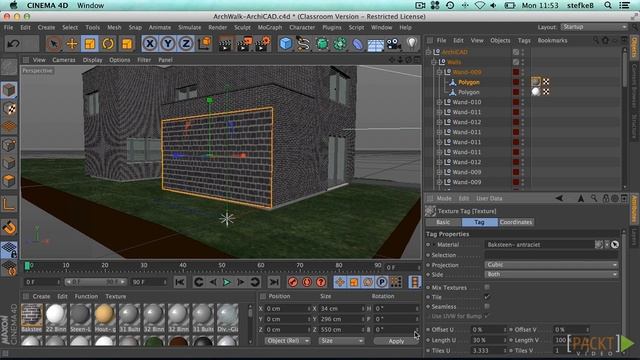Enable the Seamless checkbox

coord(487,306)
